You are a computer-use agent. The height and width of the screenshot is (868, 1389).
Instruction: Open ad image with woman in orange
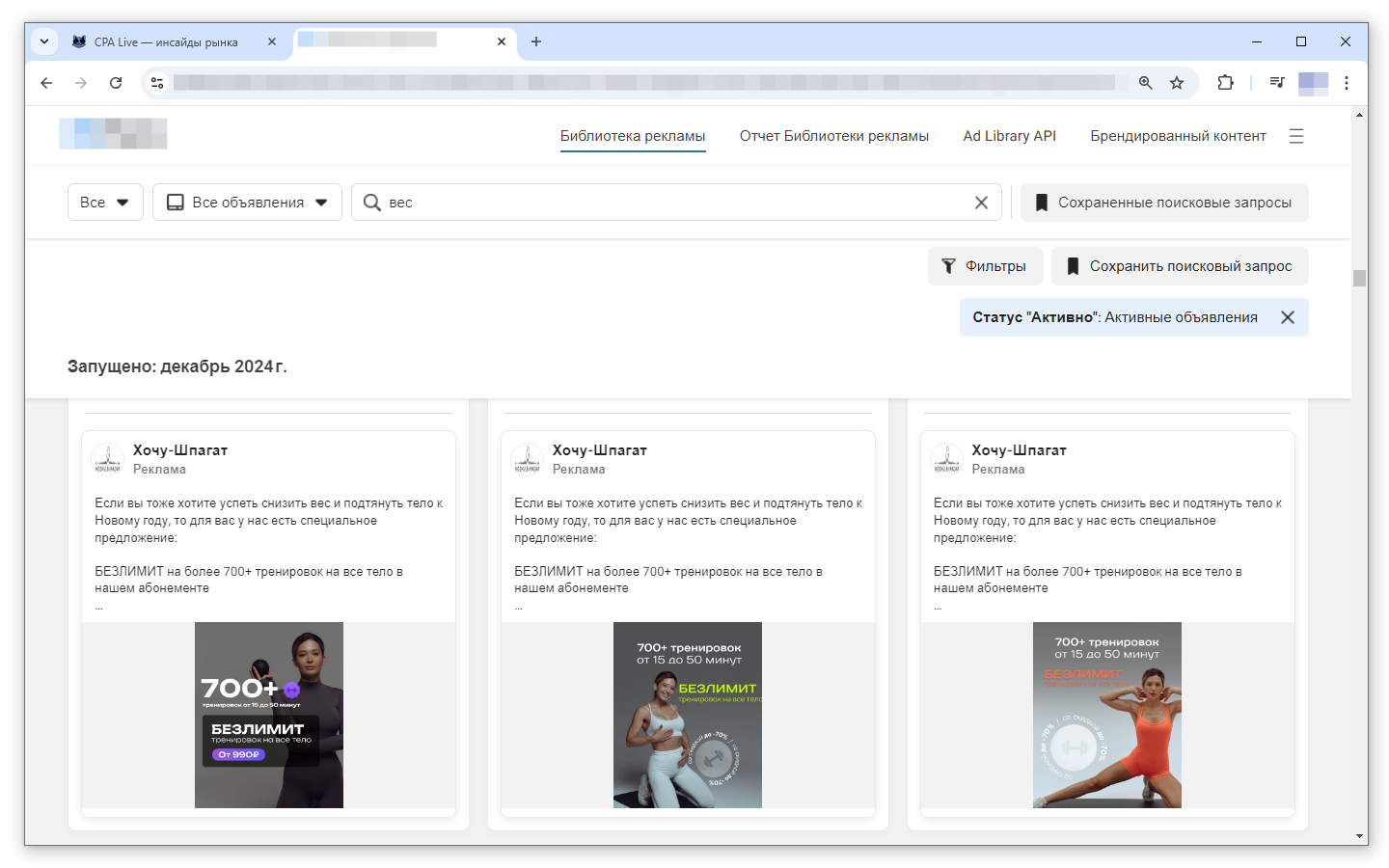pos(1107,715)
